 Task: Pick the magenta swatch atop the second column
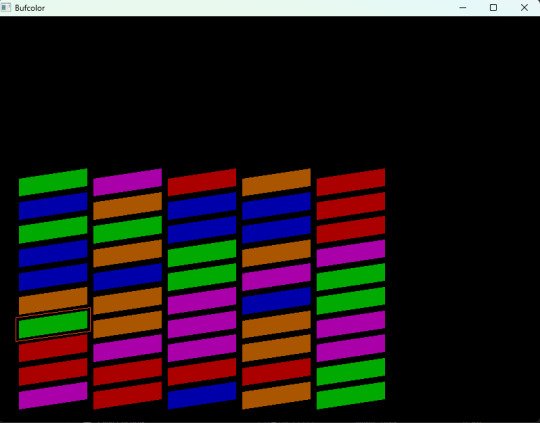(127, 182)
